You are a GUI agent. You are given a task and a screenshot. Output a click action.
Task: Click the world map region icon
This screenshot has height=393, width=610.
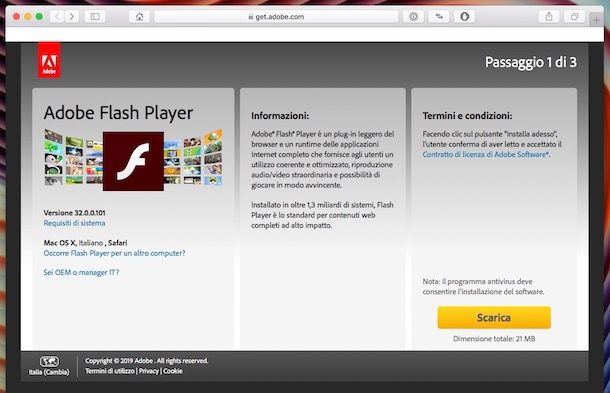(x=49, y=361)
